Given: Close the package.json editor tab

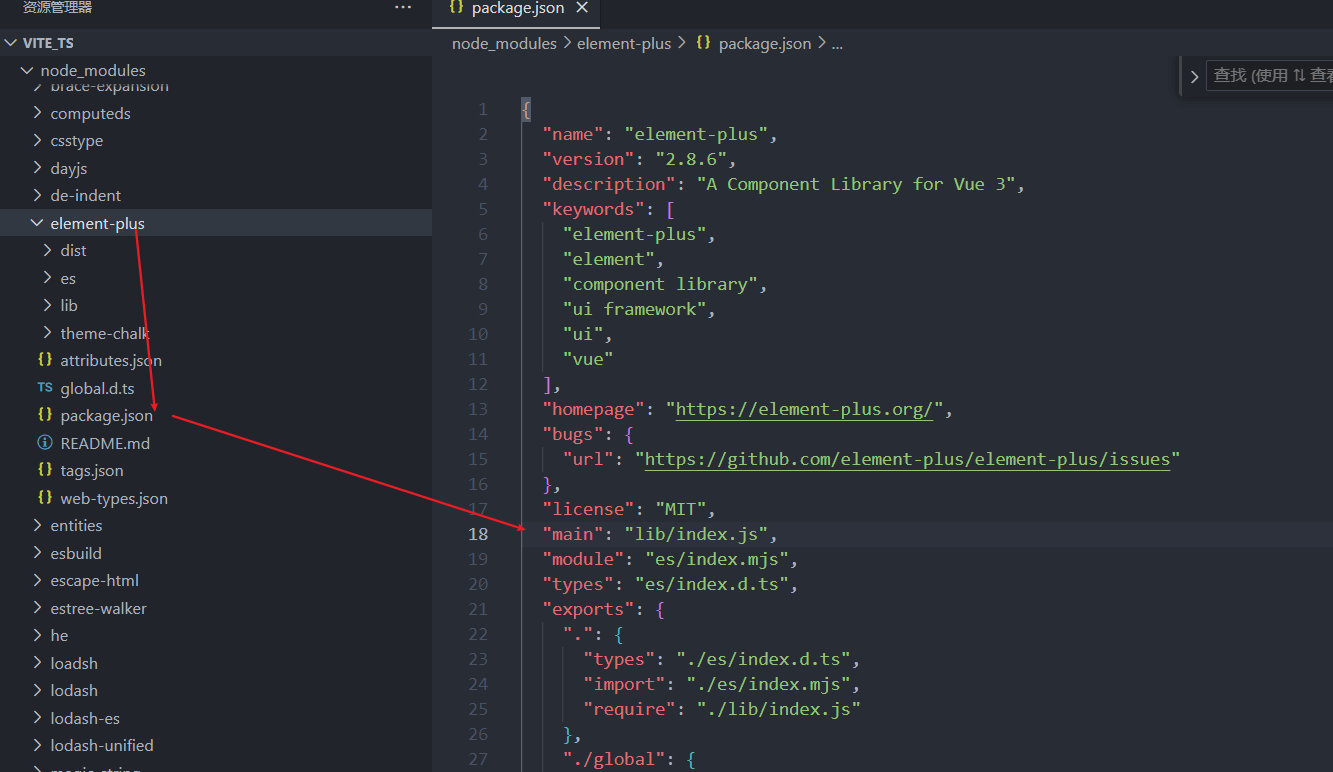Looking at the screenshot, I should 581,8.
